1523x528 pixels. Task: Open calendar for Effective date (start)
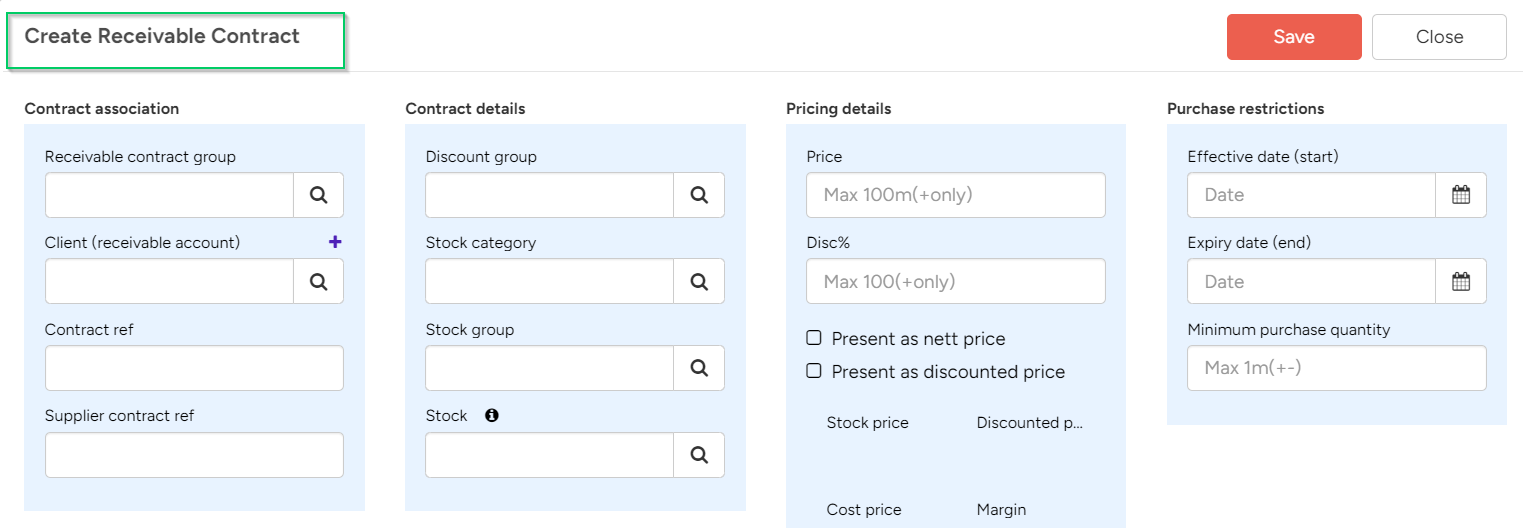[1461, 195]
